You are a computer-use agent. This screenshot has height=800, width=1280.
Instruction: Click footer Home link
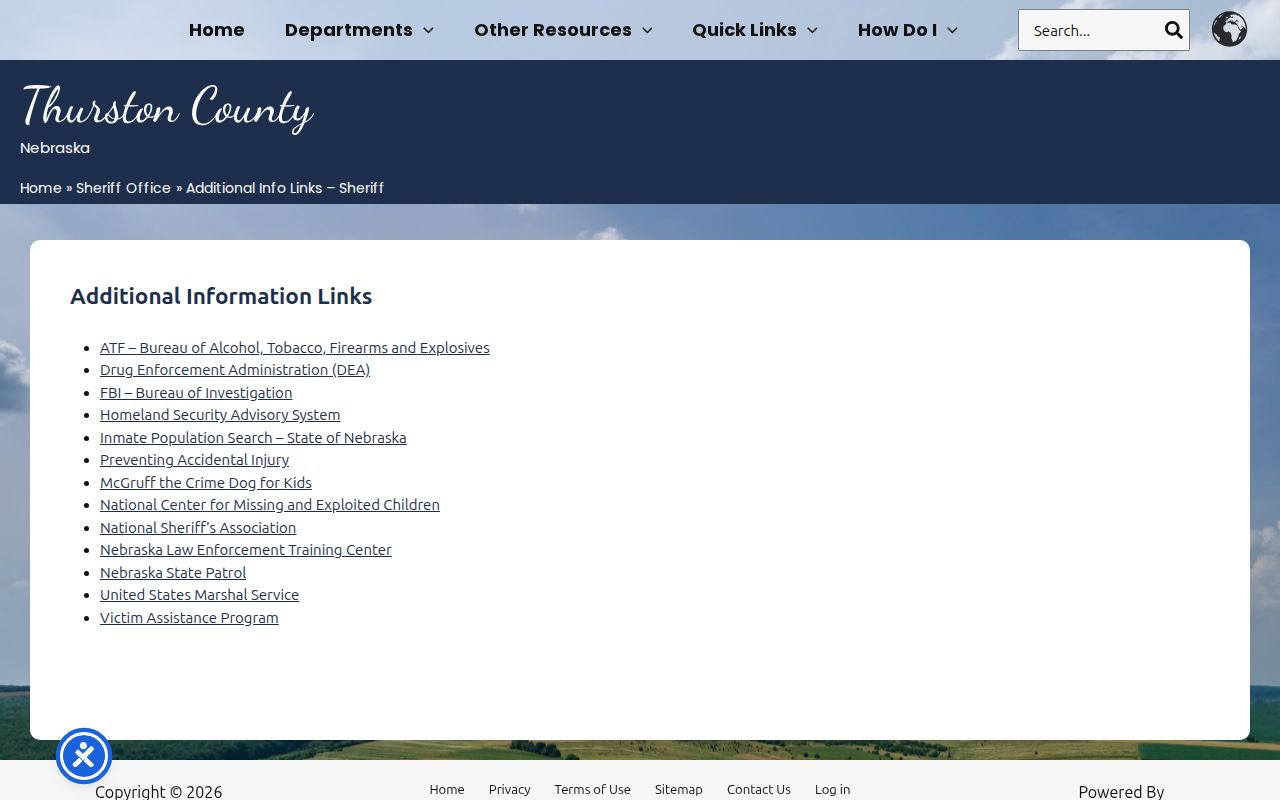click(x=447, y=789)
